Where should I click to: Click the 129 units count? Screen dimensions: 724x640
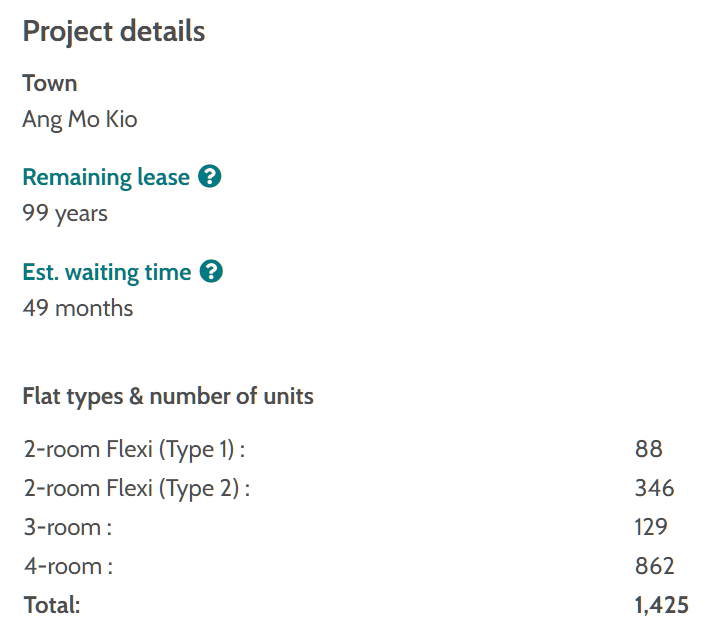(651, 527)
